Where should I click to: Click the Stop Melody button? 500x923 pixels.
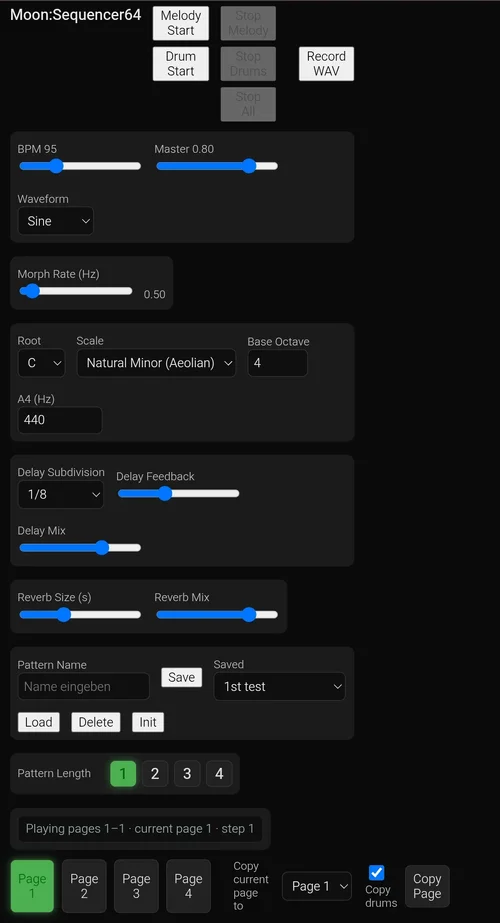point(248,23)
